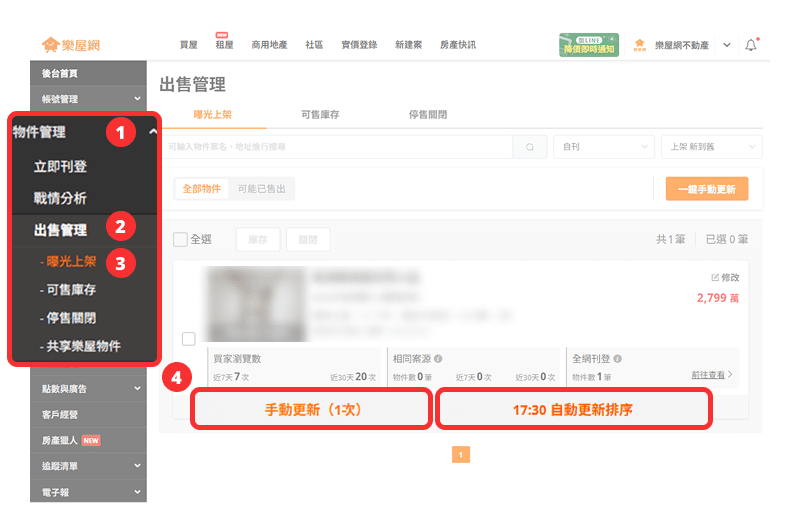Screen dimensions: 800x524
Task: Click the 樂屋網 logo
Action: (x=71, y=45)
